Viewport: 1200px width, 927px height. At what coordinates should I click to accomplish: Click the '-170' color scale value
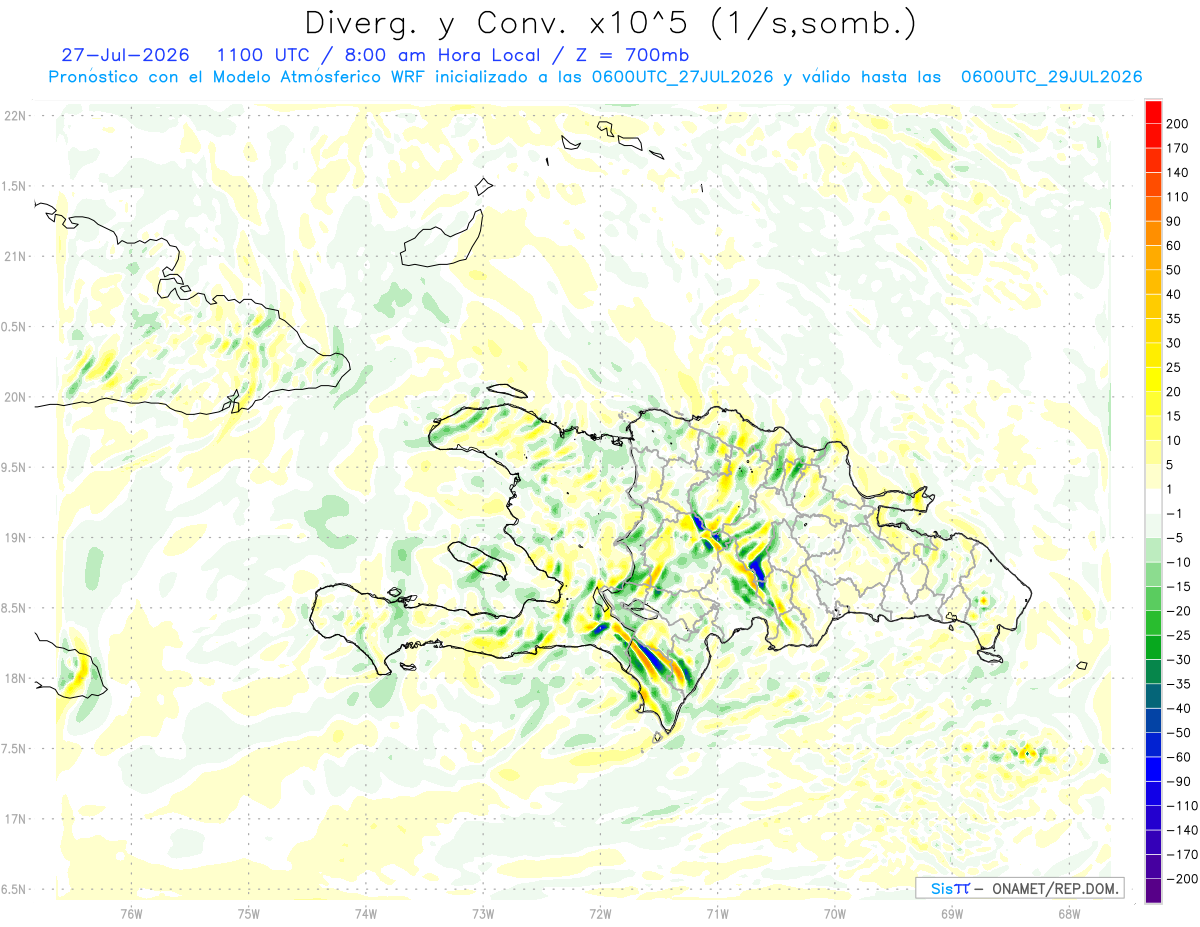(x=1182, y=855)
